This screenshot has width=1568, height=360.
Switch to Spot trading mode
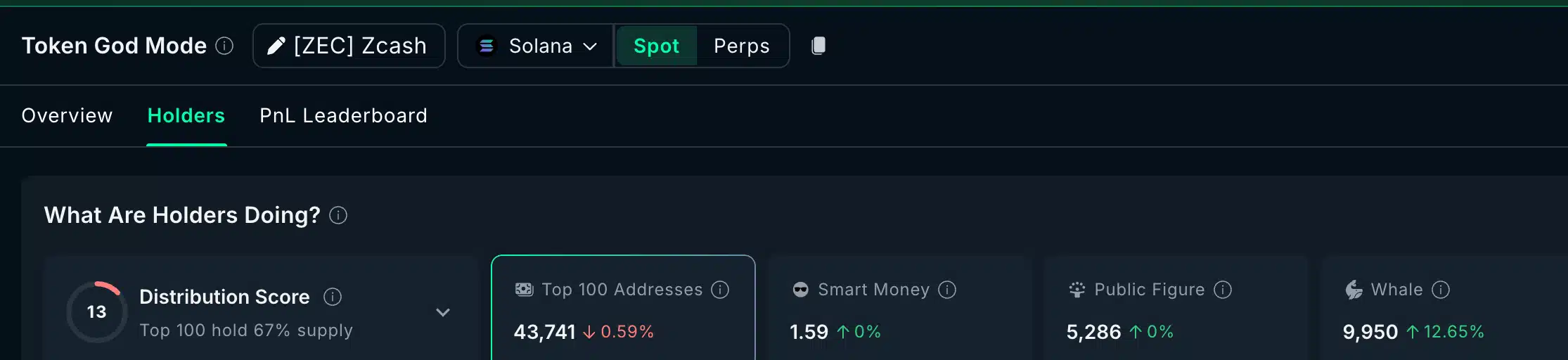click(656, 46)
